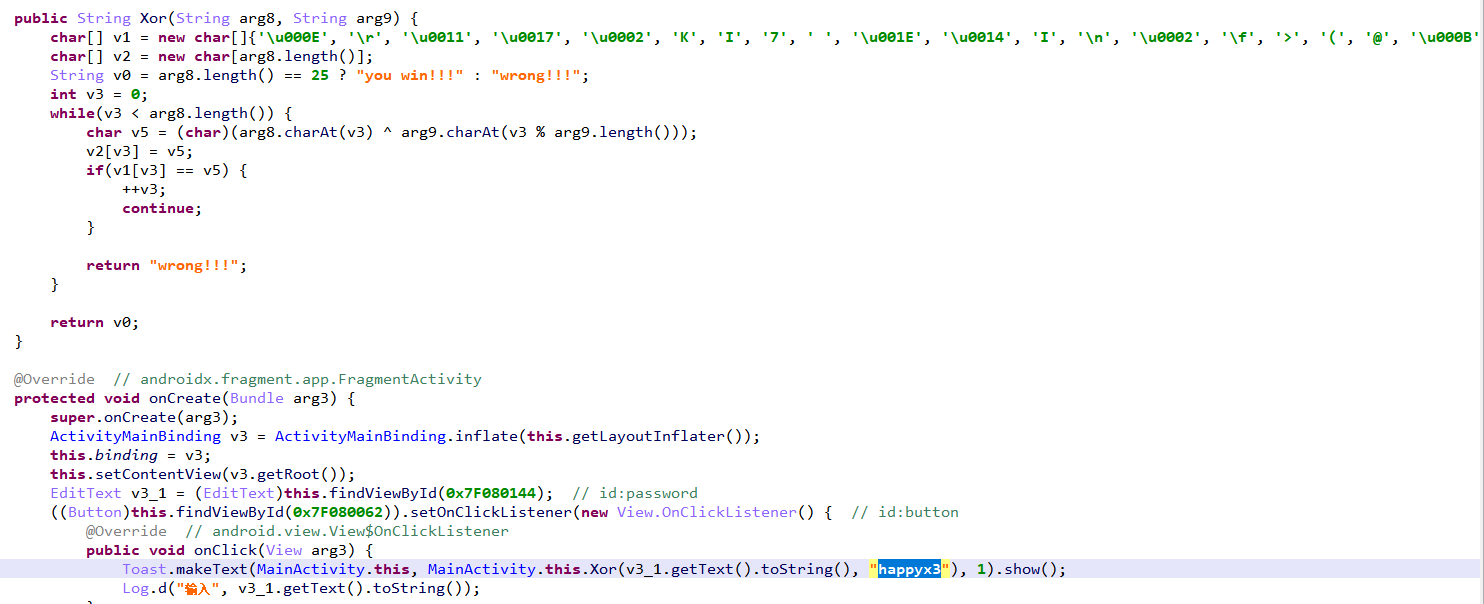
Task: Click the "return v0;" statement
Action: (94, 322)
